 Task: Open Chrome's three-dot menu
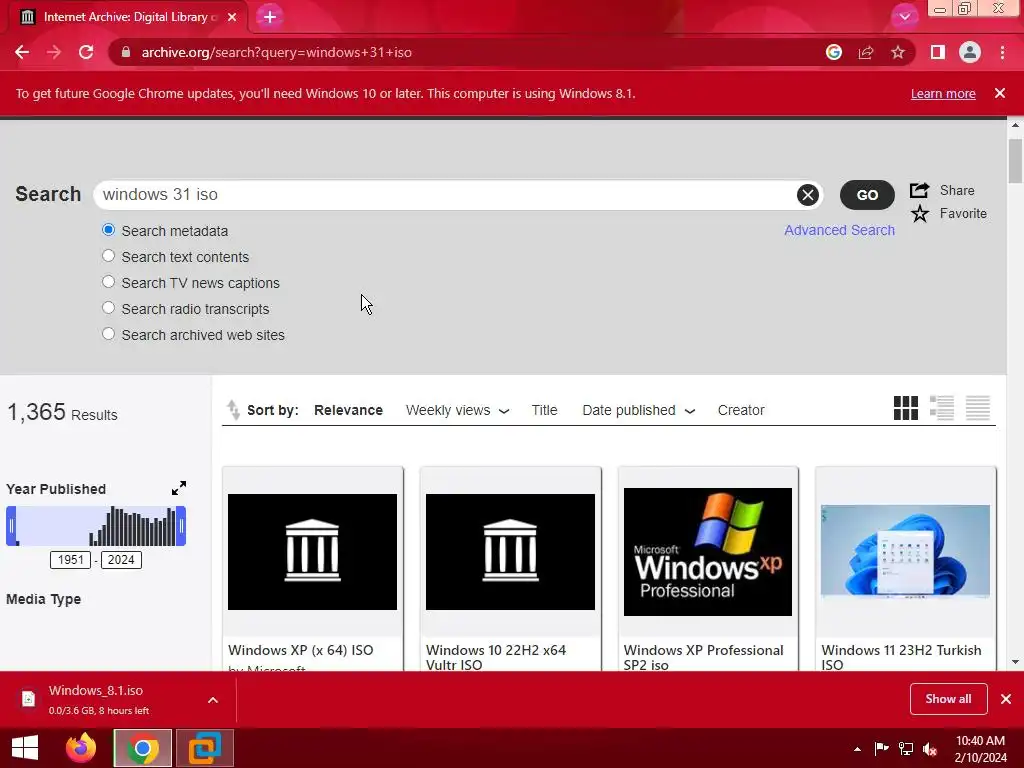tap(1002, 52)
